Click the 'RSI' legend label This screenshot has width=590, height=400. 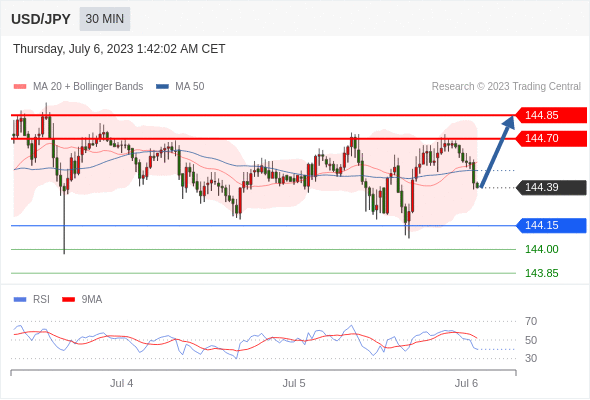pyautogui.click(x=41, y=300)
